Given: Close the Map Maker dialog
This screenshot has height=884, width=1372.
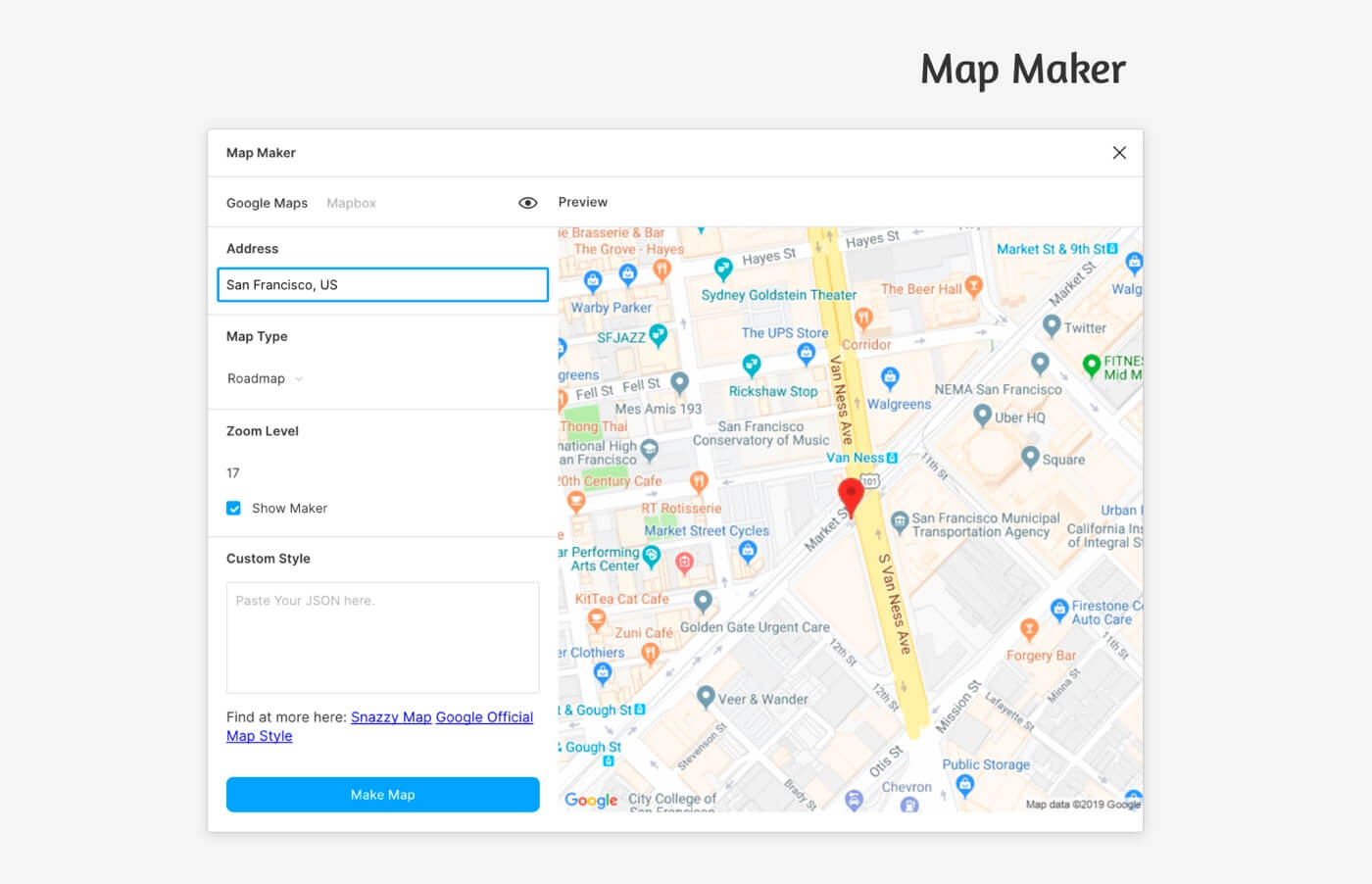Looking at the screenshot, I should tap(1119, 153).
